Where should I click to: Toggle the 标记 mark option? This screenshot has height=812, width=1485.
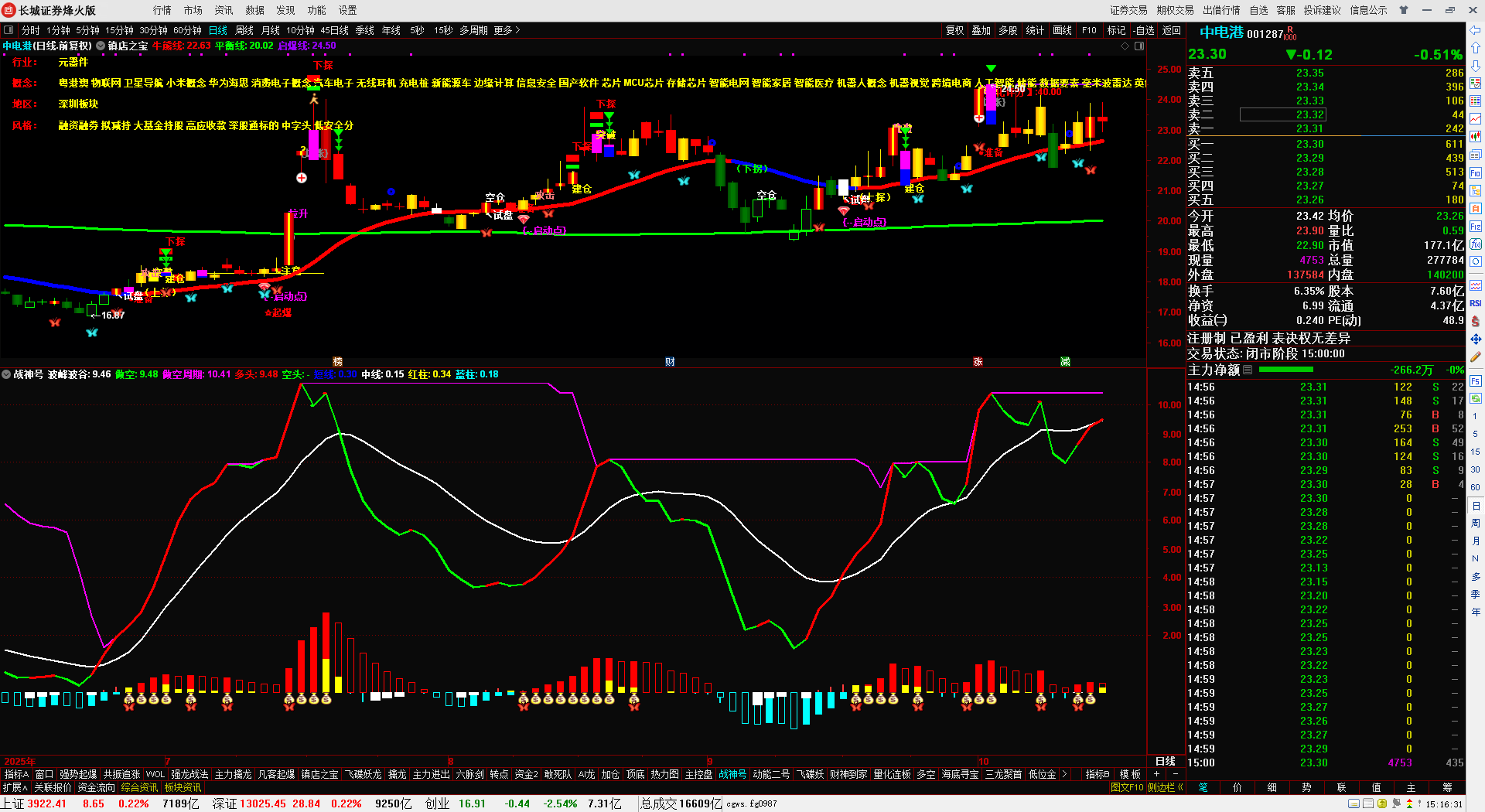1116,30
